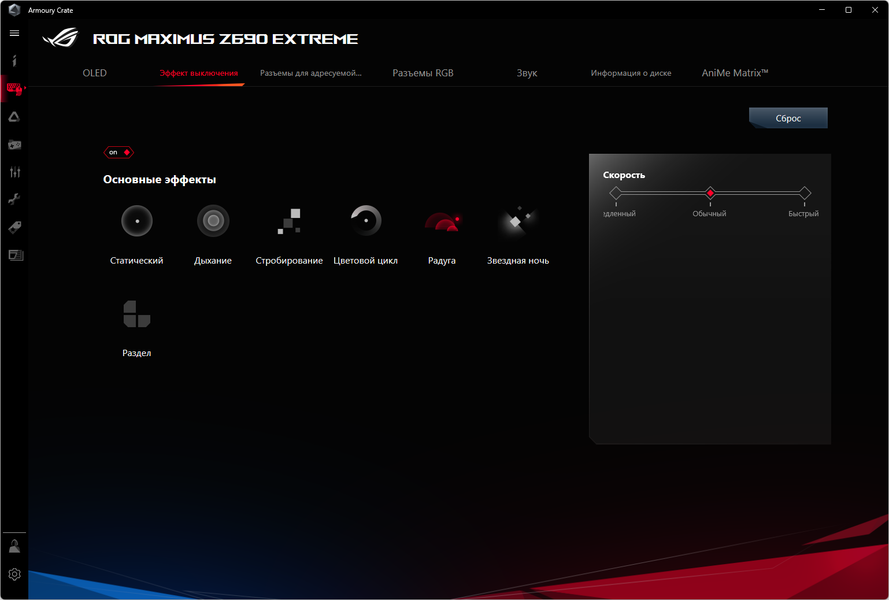
Task: Open Aura Sync triangle icon in the sidebar
Action: [14, 117]
